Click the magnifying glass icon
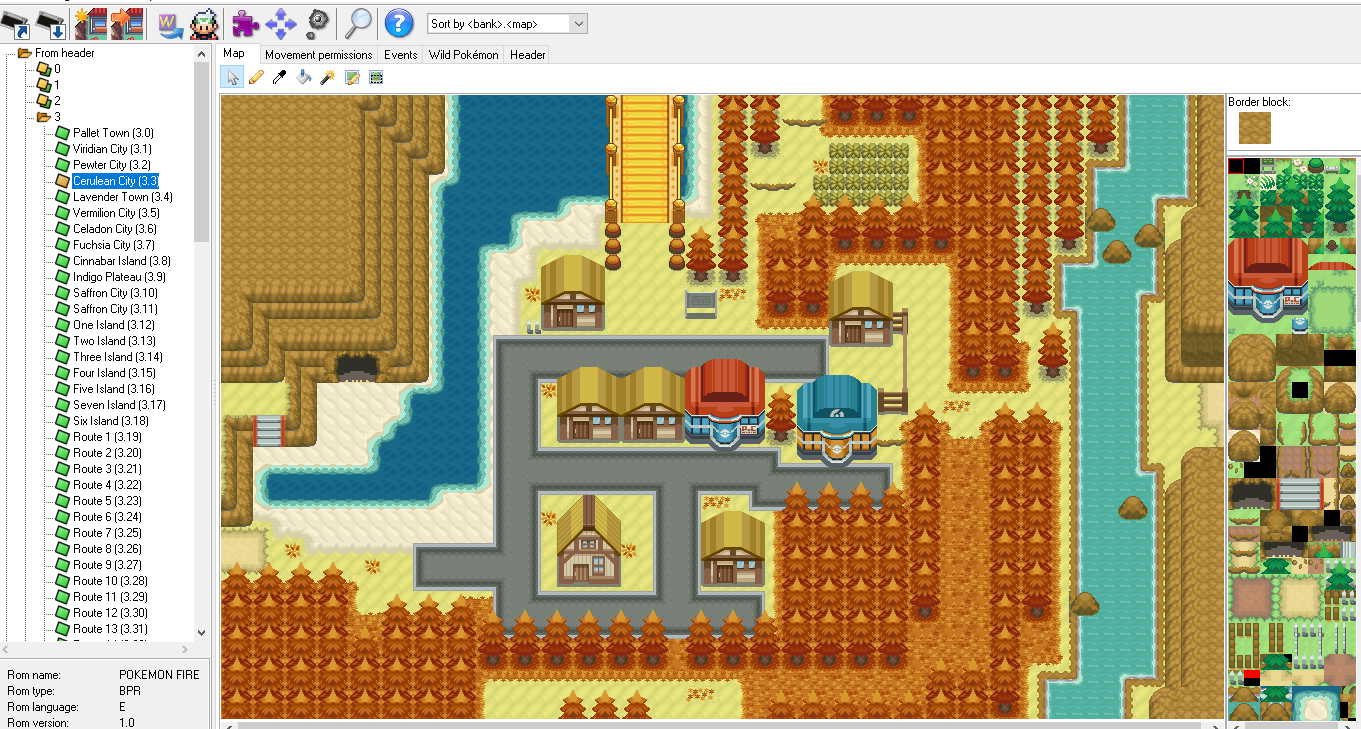The image size is (1361, 729). coord(357,23)
